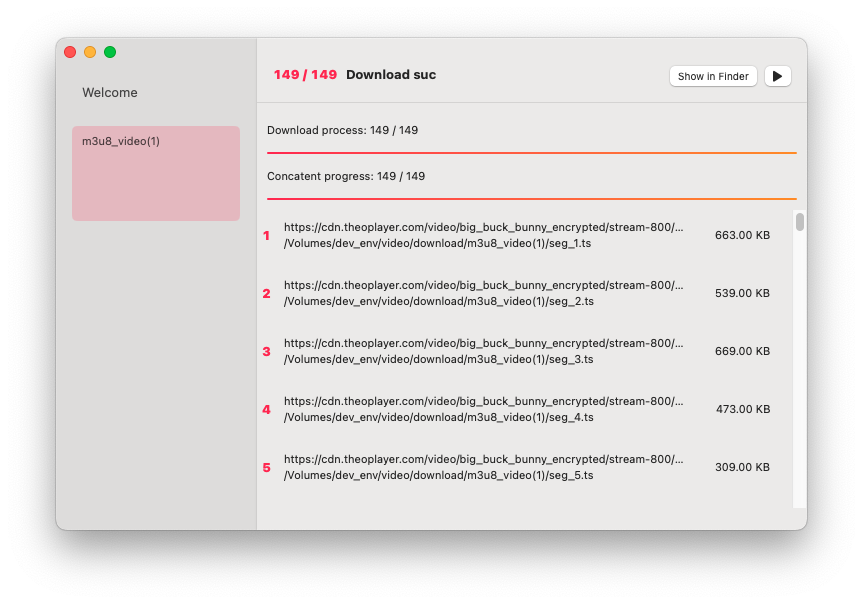863x604 pixels.
Task: Click the seg_5.ts download path
Action: pos(483,475)
